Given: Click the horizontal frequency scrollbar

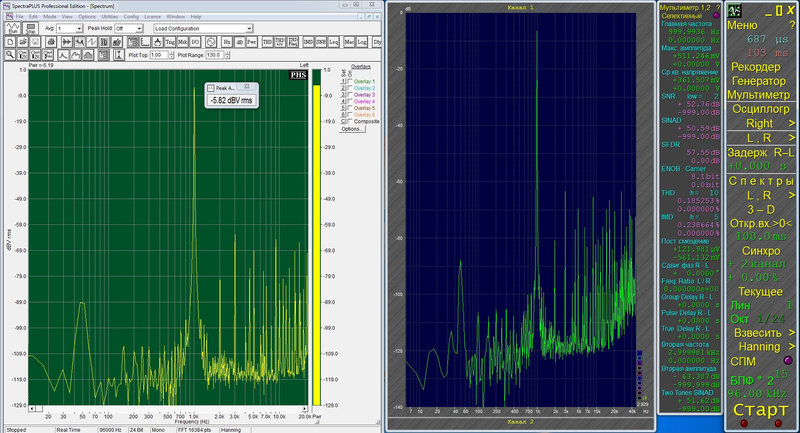Looking at the screenshot, I should click(x=168, y=409).
